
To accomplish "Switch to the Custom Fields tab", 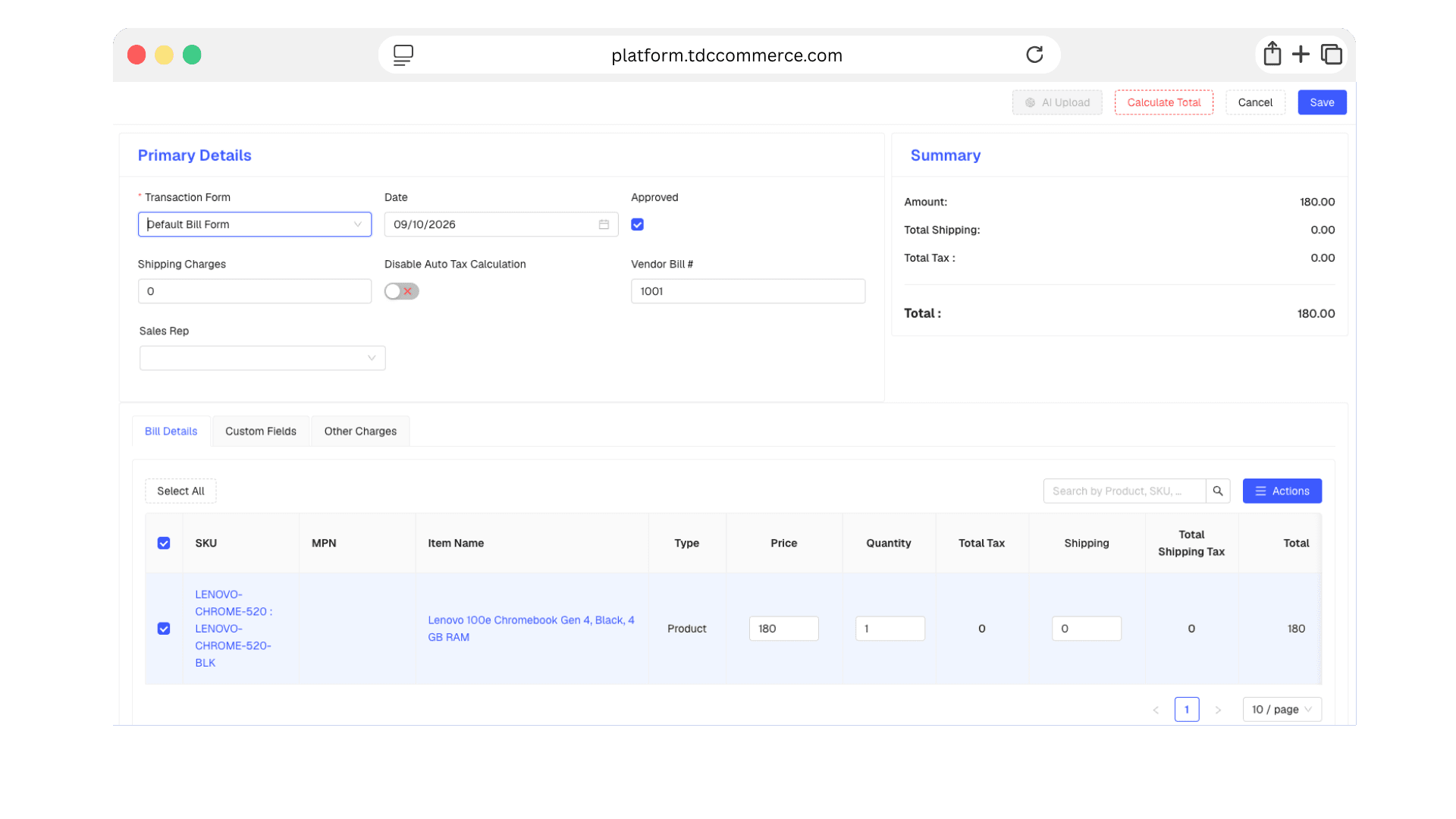I will [261, 431].
